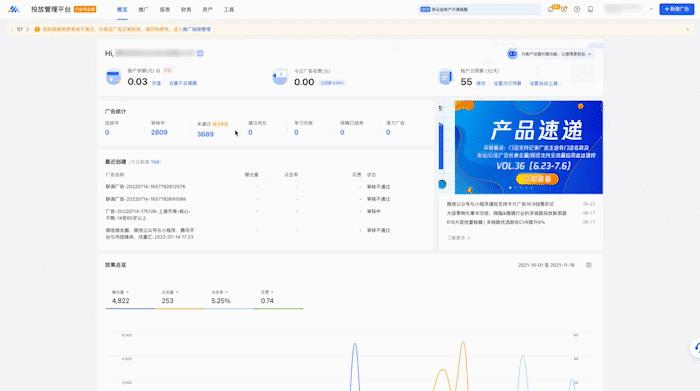700x391 pixels.
Task: Click the learn-more link below the news list
Action: 458,238
